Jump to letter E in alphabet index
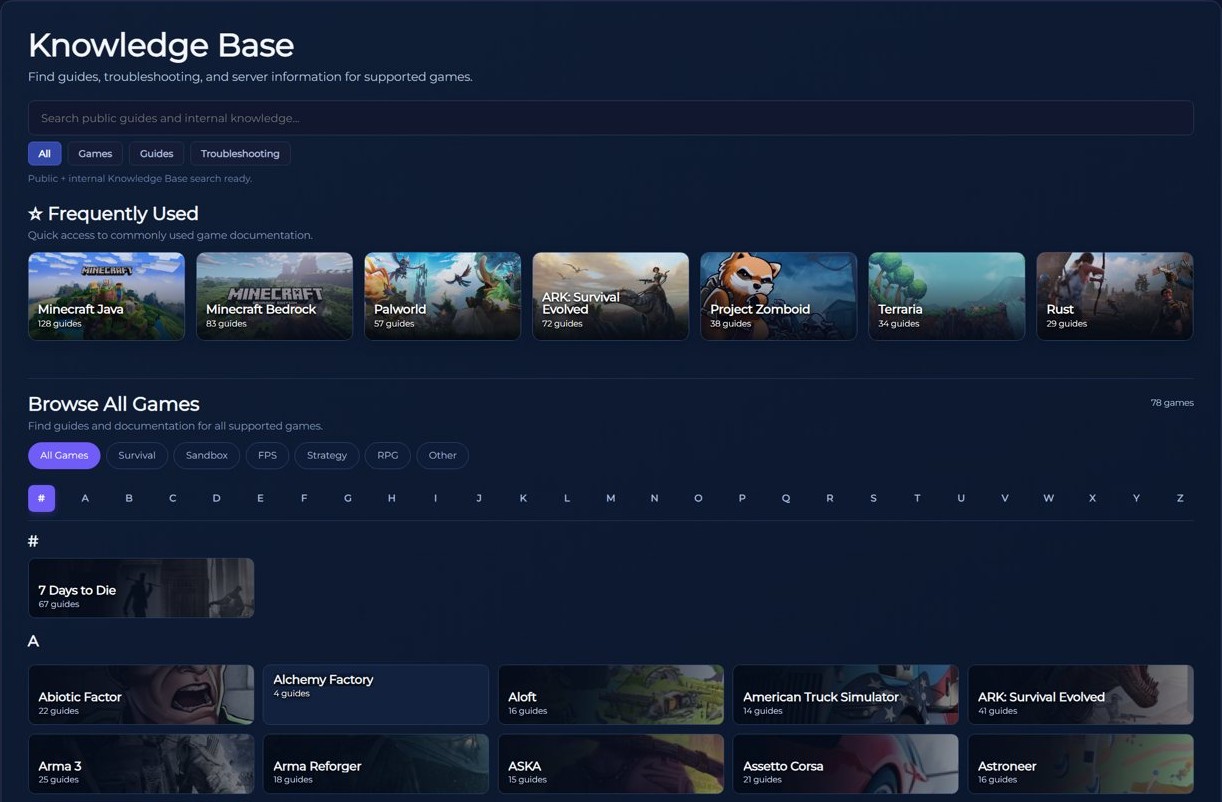The image size is (1222, 802). 260,498
